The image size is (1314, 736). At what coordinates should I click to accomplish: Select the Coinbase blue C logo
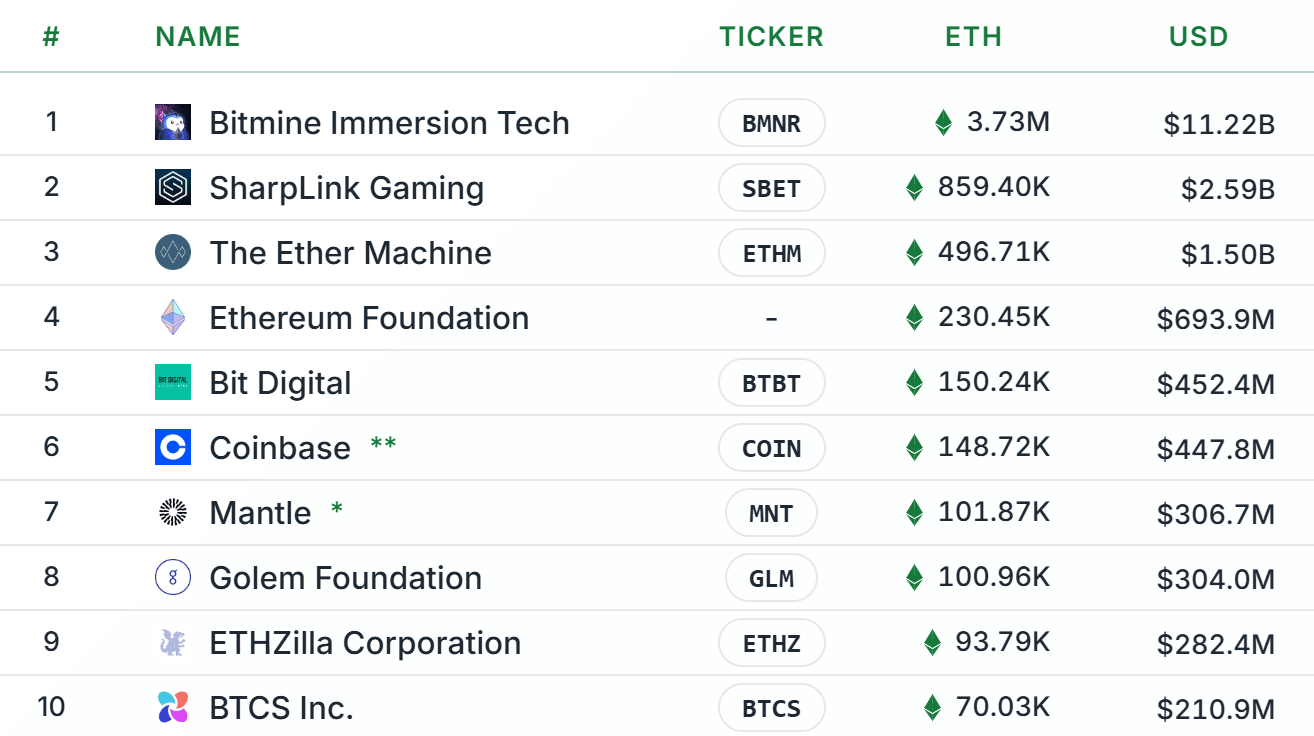172,447
